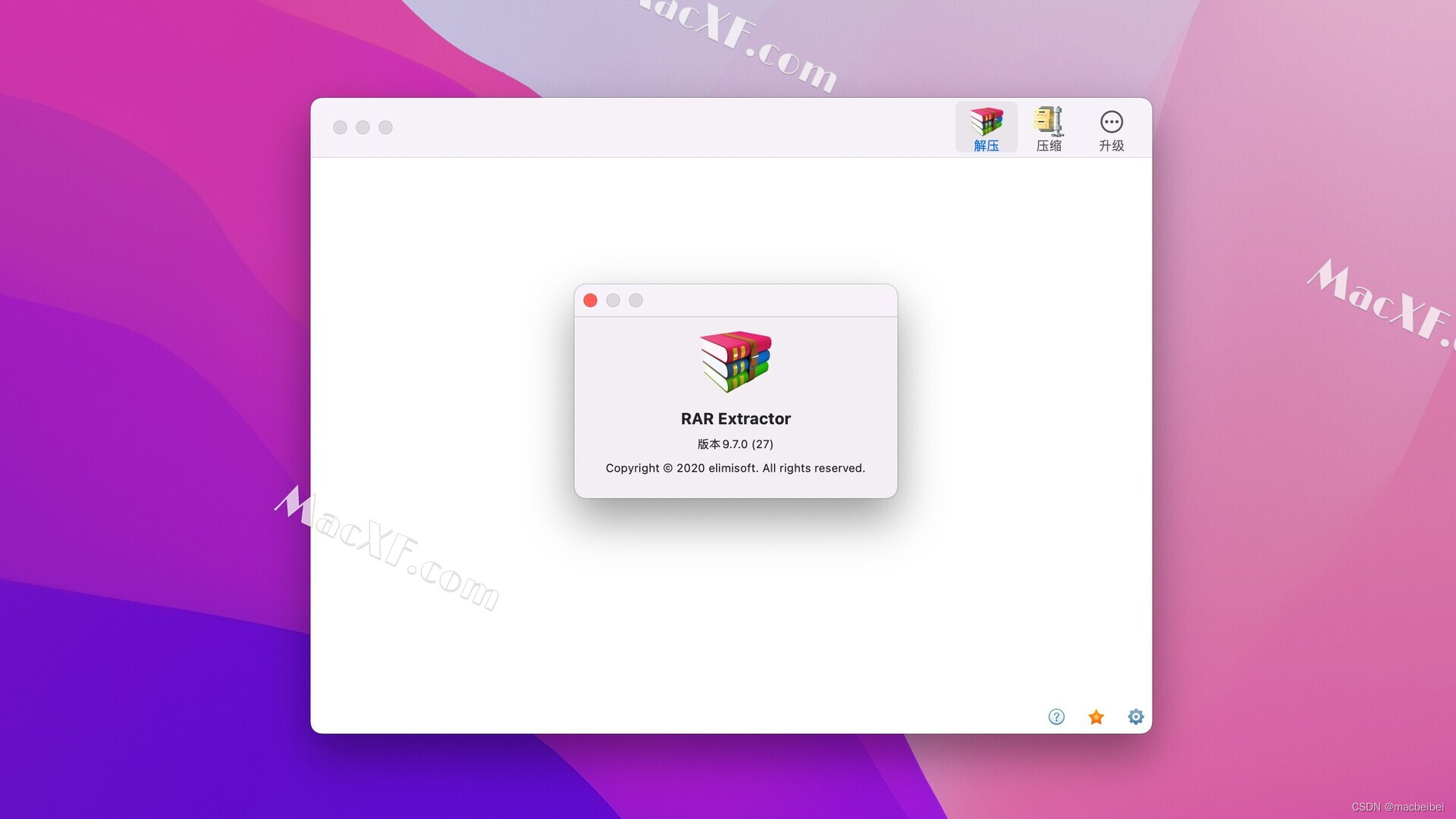Click the zoom button on the About window
The height and width of the screenshot is (819, 1456).
coord(635,300)
